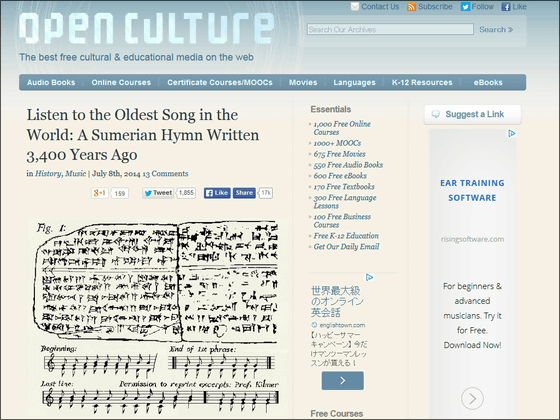
Task: Open the Free K-12 Education link
Action: 346,236
